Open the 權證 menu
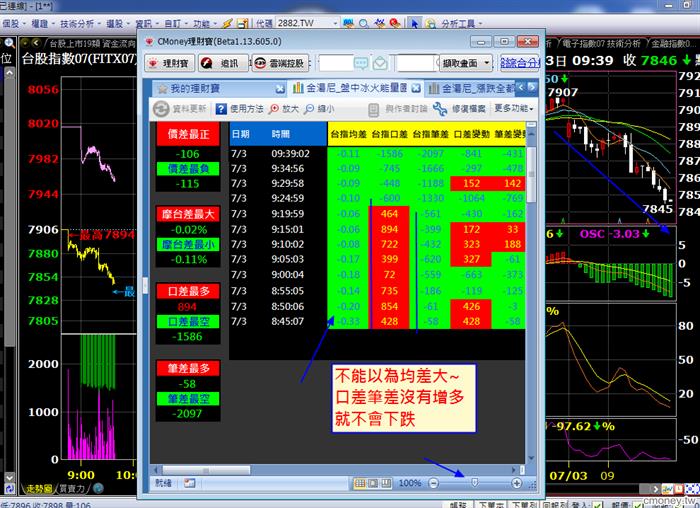The width and height of the screenshot is (700, 508). (42, 24)
